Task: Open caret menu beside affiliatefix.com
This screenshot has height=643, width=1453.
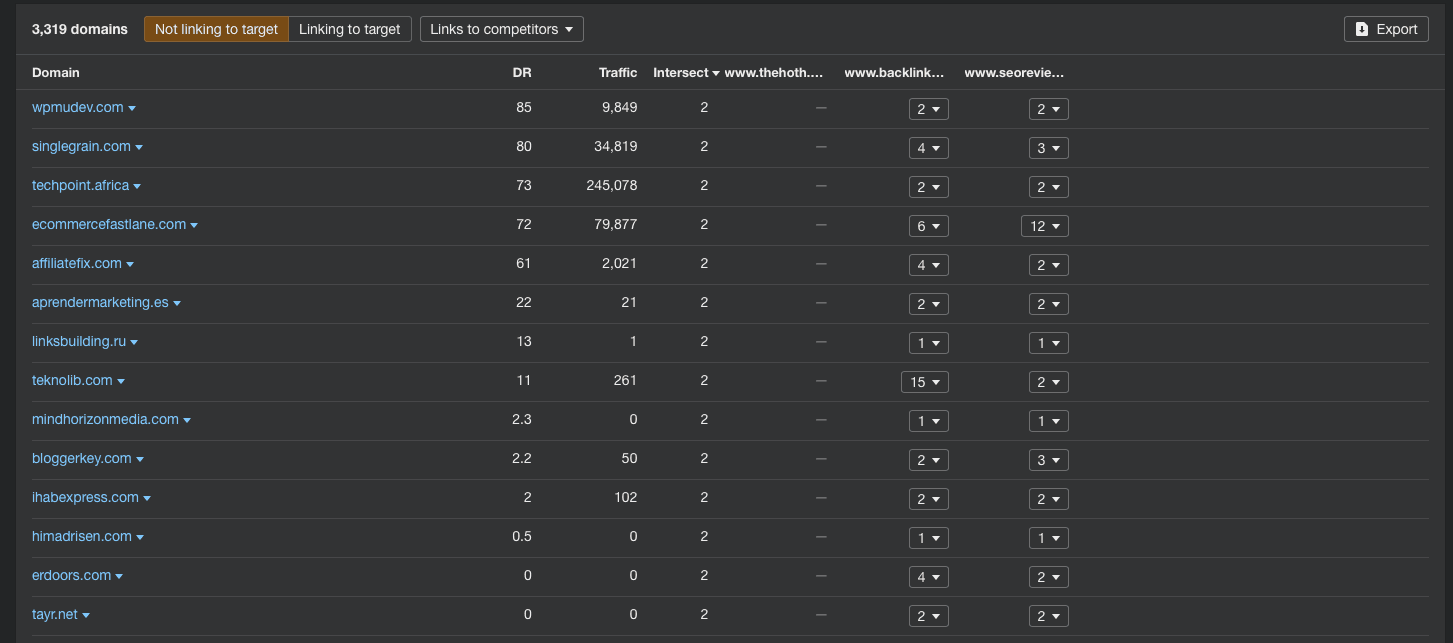Action: [130, 264]
